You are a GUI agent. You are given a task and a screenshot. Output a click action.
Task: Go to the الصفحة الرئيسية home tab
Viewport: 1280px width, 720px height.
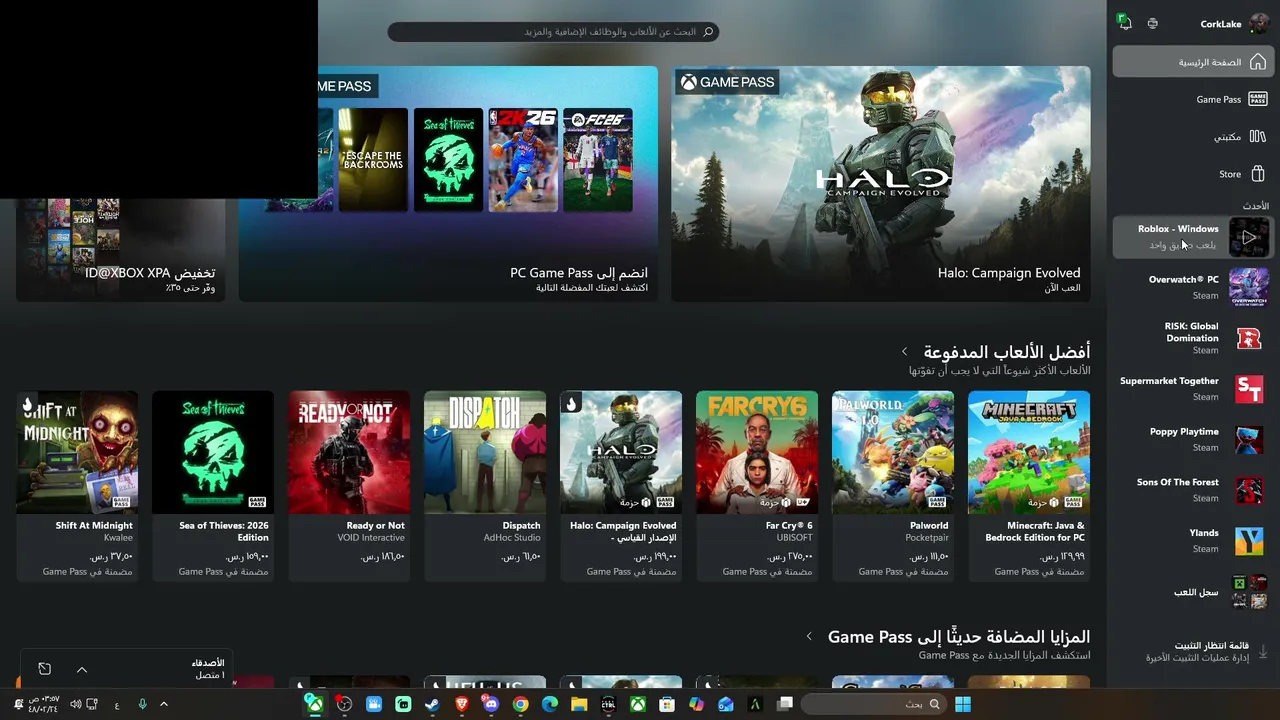click(x=1192, y=62)
